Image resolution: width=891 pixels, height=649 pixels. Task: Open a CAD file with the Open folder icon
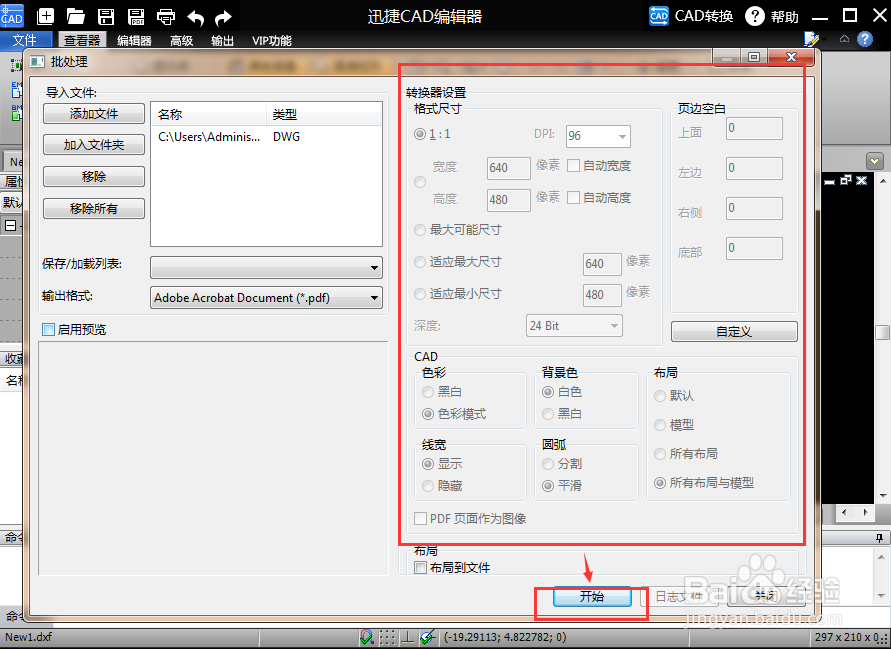[75, 16]
